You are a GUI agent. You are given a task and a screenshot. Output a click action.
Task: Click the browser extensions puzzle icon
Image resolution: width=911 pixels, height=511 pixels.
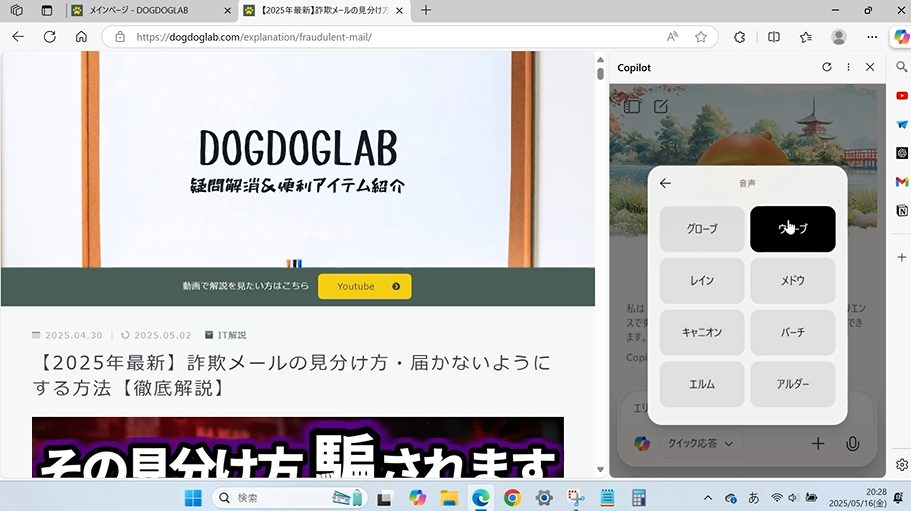click(x=740, y=36)
